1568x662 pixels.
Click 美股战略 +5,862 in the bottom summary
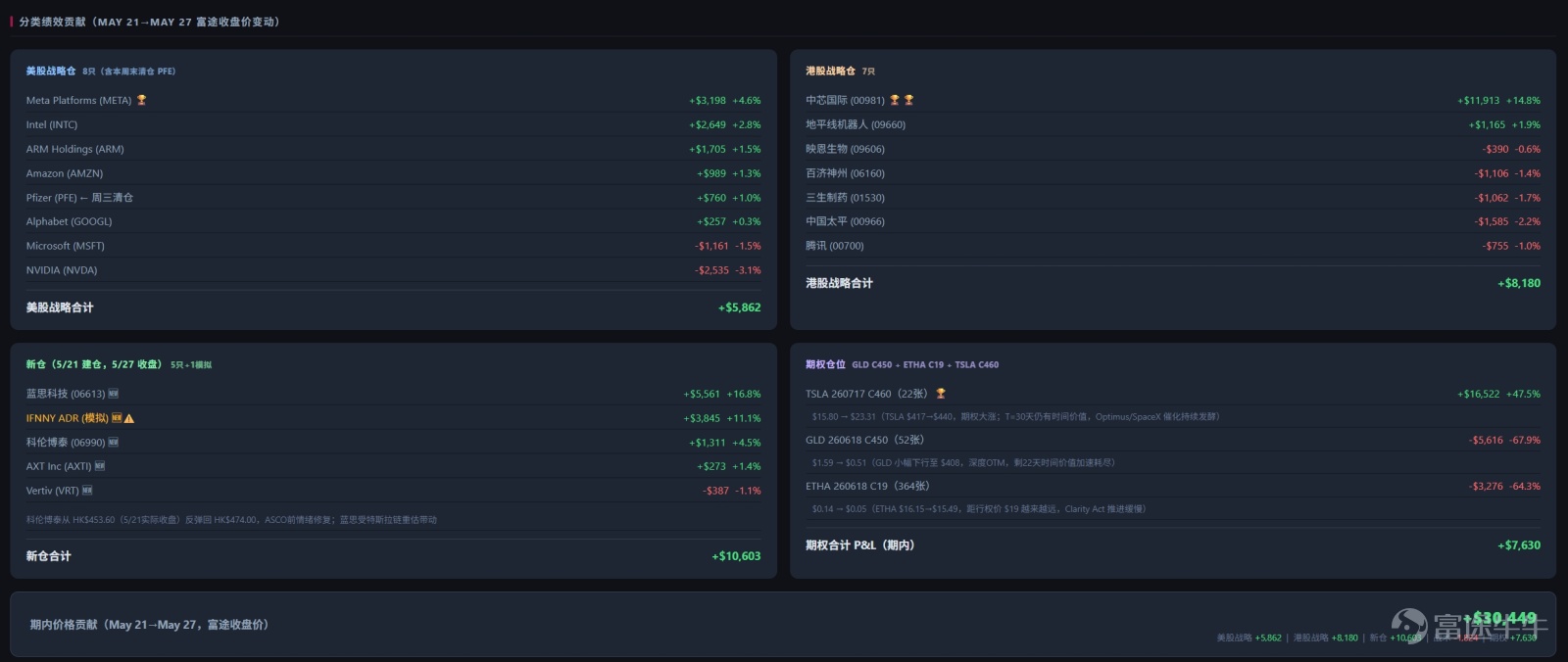(x=1249, y=638)
